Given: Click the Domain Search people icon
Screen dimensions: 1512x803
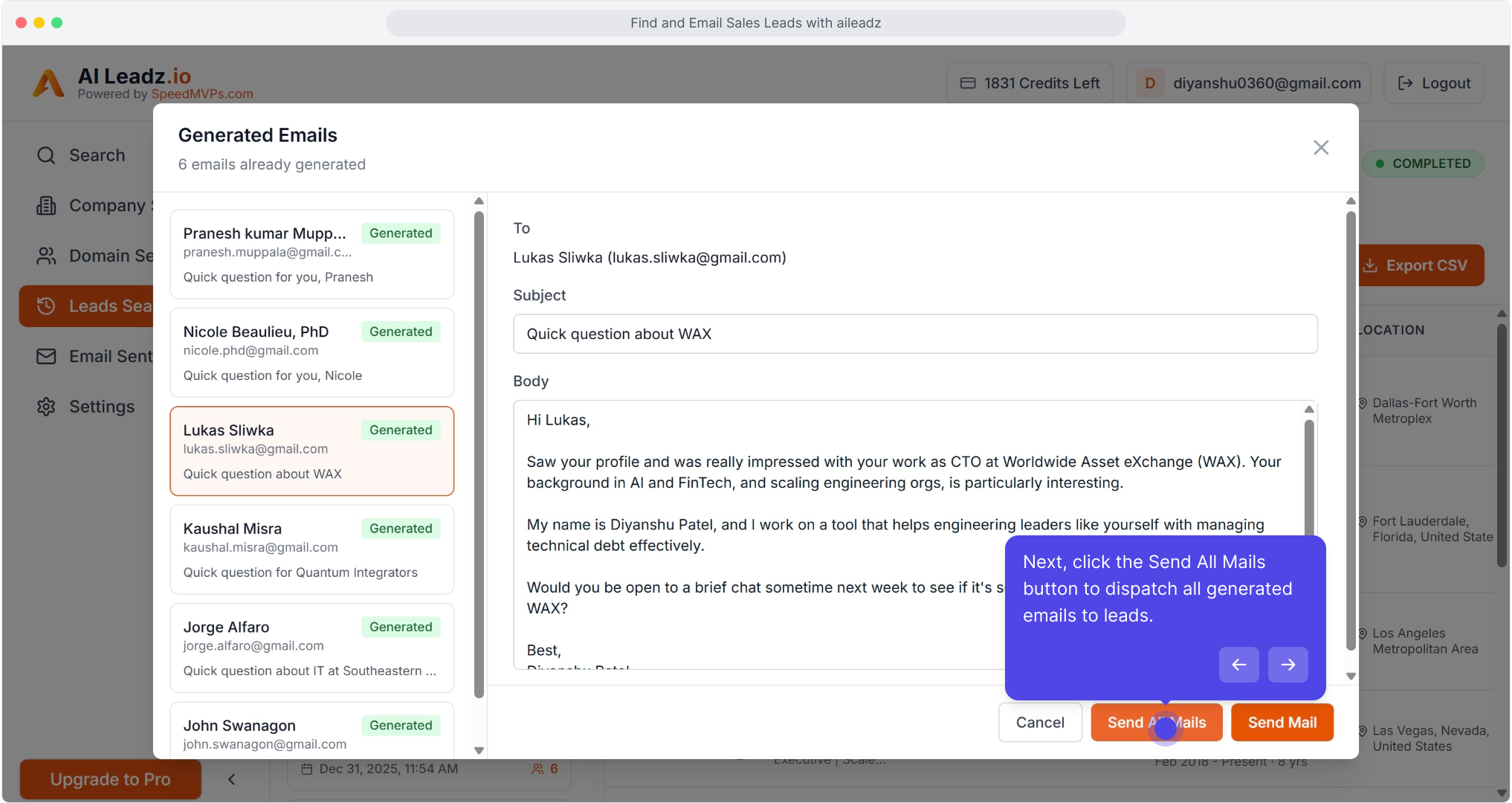Looking at the screenshot, I should [46, 256].
